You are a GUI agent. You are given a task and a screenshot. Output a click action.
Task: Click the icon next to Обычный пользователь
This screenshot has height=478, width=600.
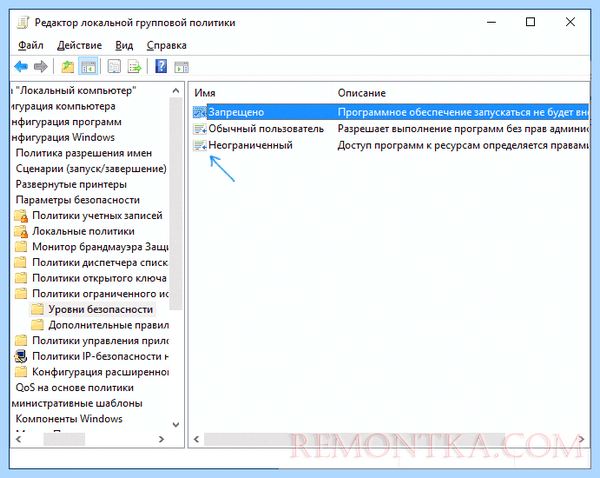[x=200, y=129]
